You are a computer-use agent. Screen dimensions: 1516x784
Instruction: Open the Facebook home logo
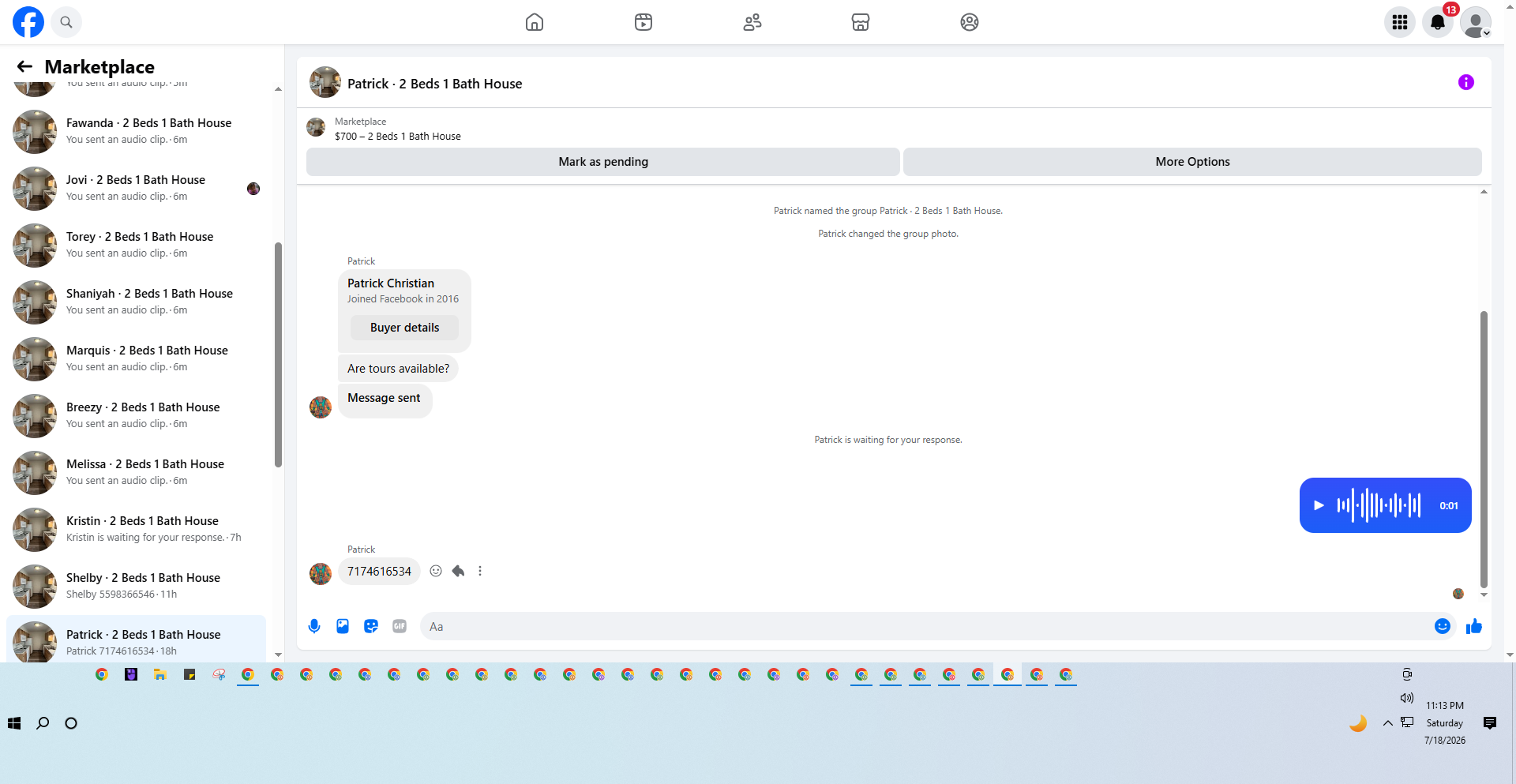coord(28,22)
